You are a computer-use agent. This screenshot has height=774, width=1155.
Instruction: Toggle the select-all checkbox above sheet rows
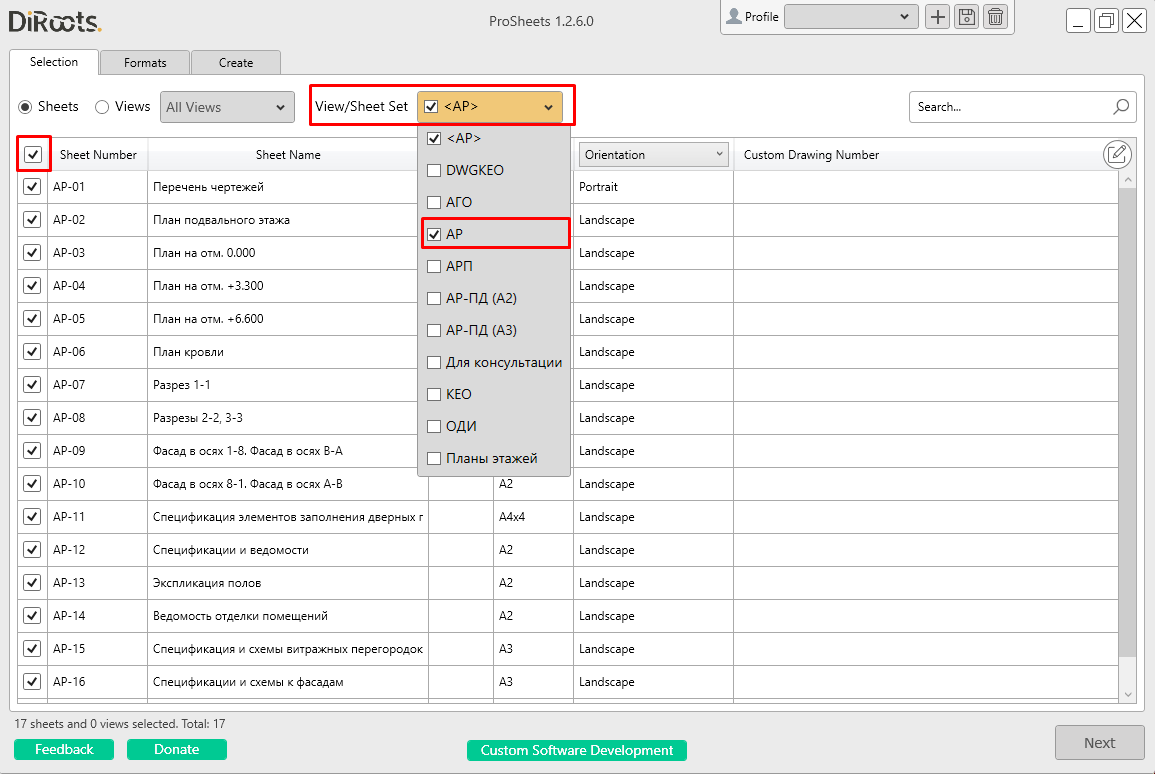(x=31, y=154)
